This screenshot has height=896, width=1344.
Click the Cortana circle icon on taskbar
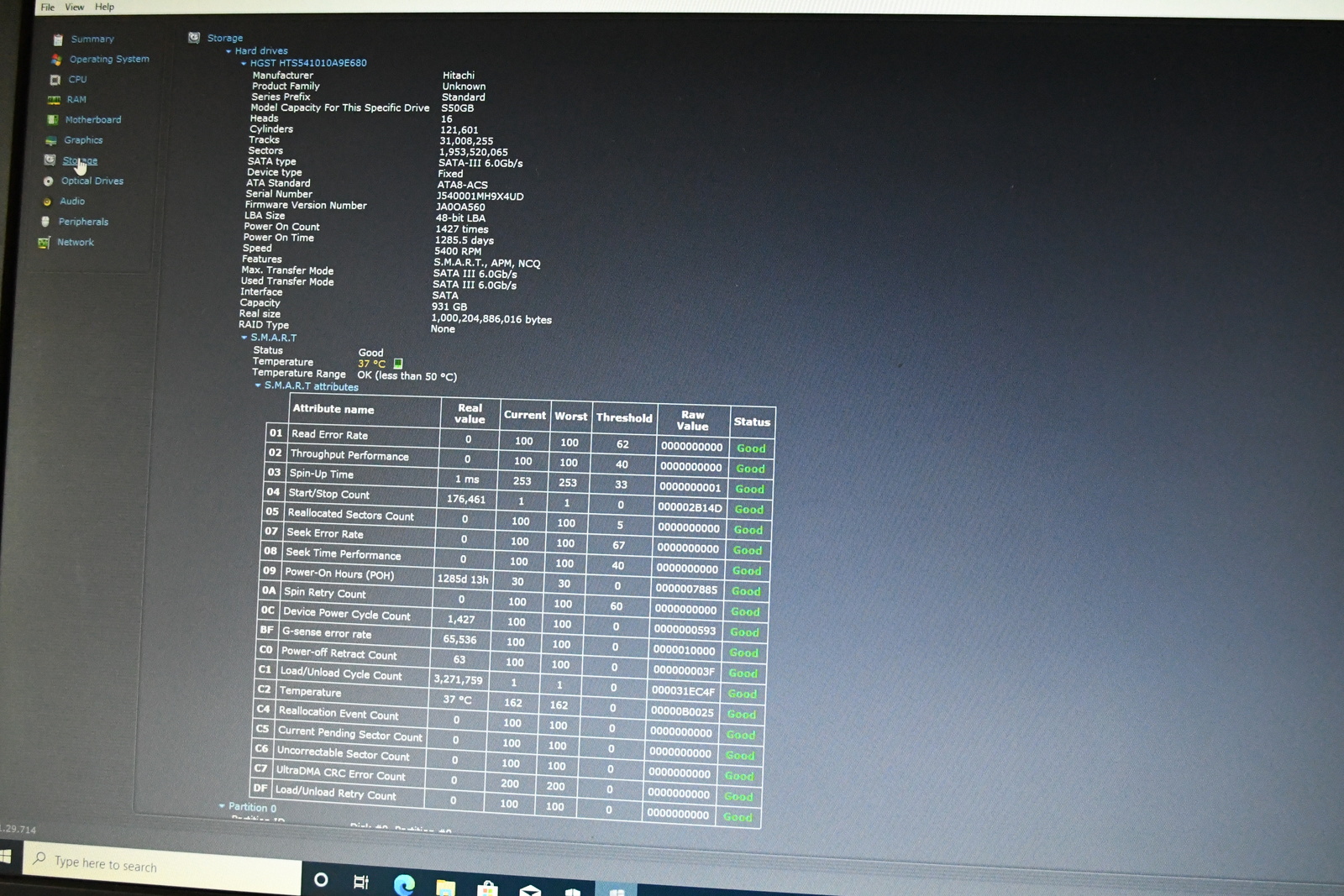(321, 879)
